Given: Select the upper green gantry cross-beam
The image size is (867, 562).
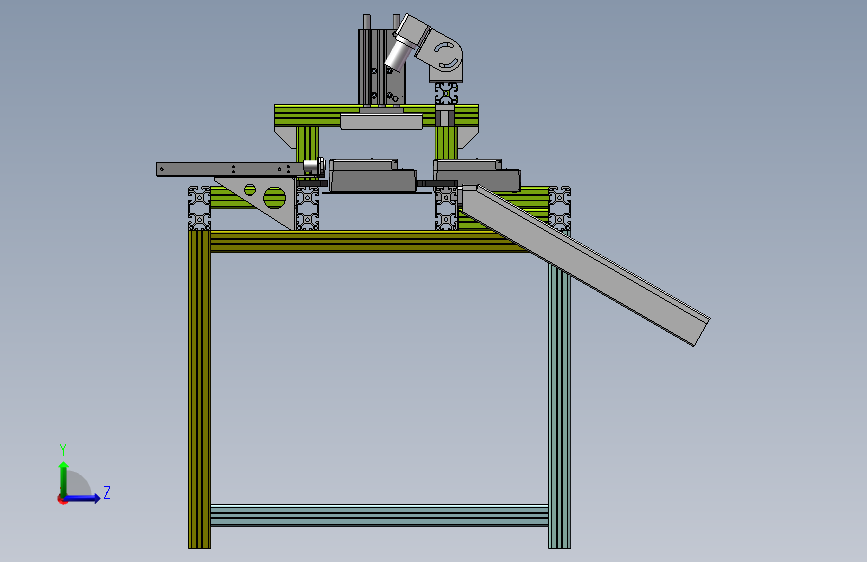Looking at the screenshot, I should (x=376, y=115).
